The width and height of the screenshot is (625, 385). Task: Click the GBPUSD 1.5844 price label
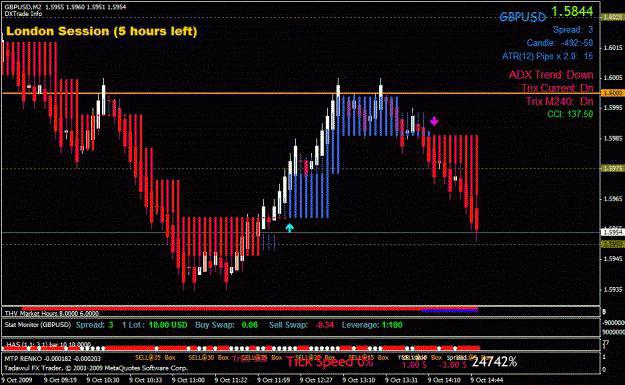(546, 14)
